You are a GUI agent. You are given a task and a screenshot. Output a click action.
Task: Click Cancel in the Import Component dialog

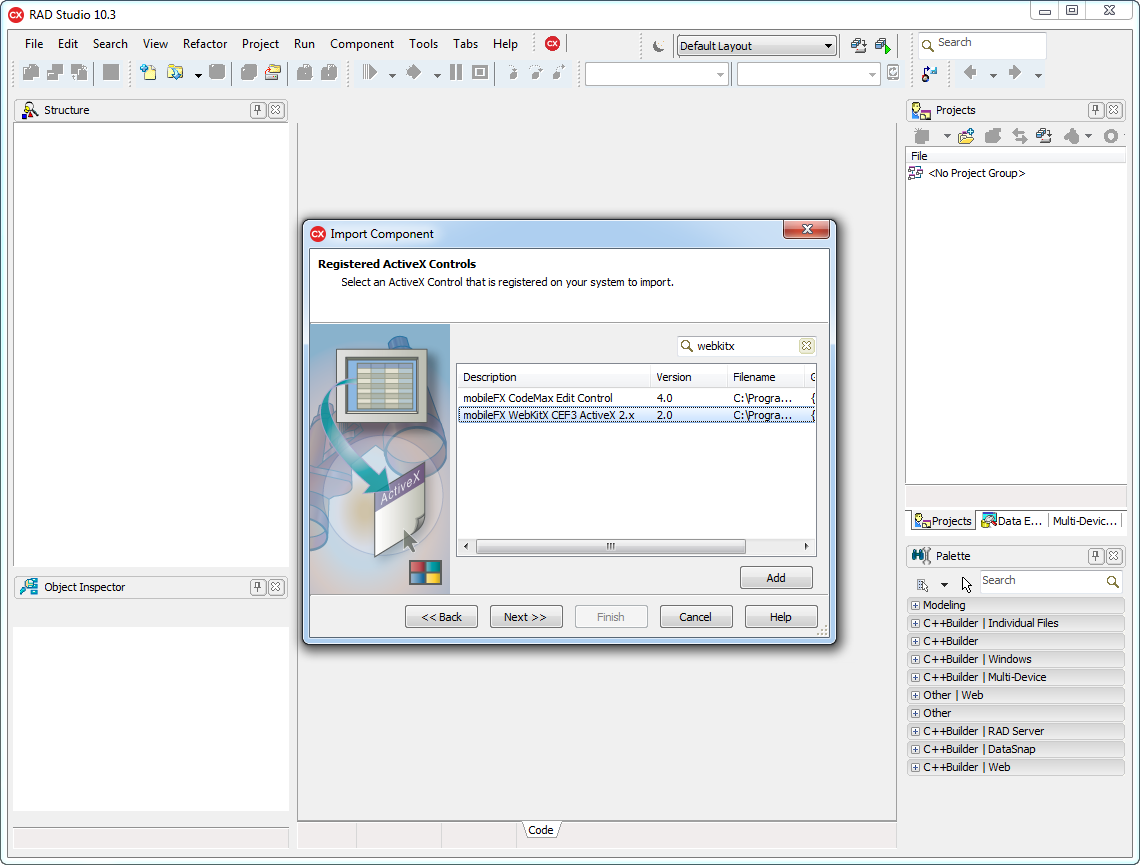tap(696, 616)
